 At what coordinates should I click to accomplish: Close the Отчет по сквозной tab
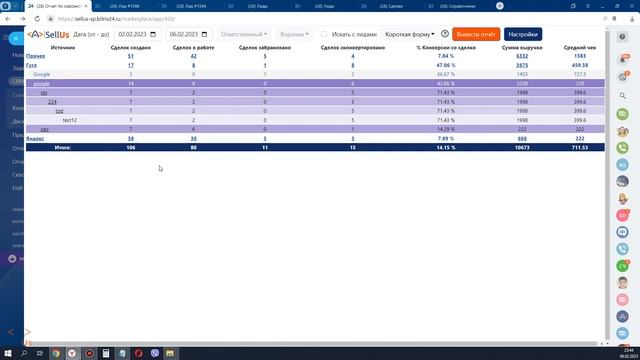point(86,6)
